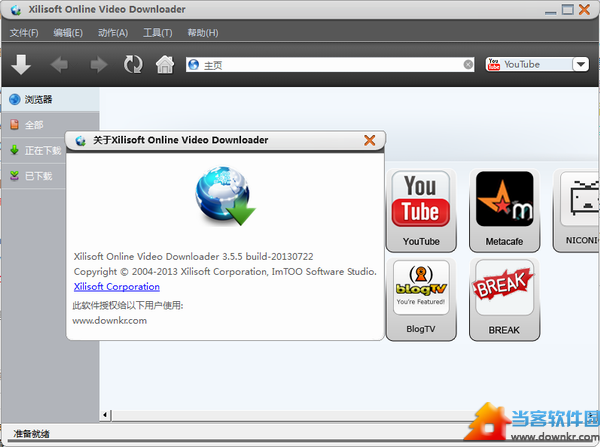
Task: Click the copyright line in the About dialog
Action: point(225,272)
